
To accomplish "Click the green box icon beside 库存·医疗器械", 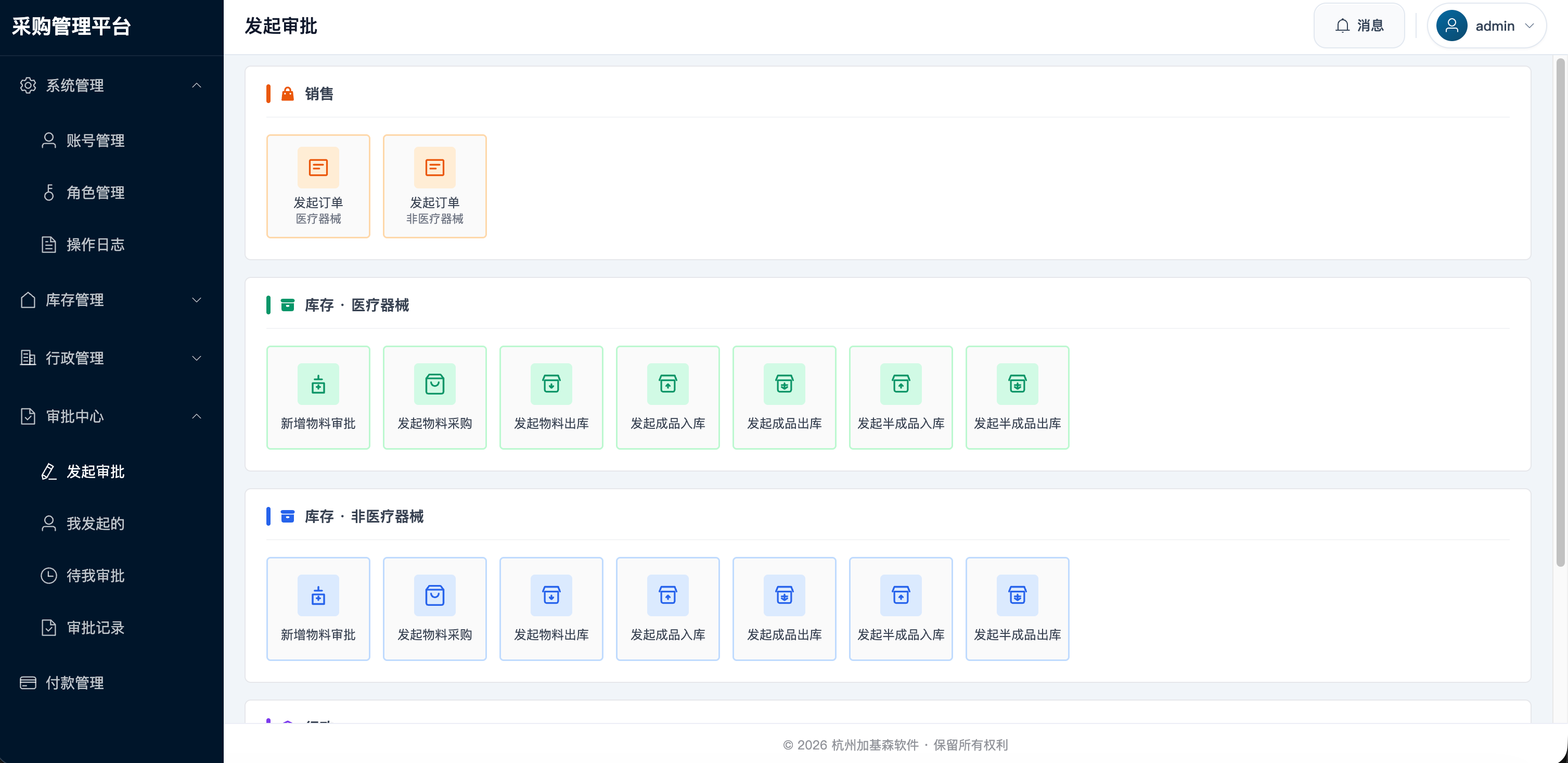I will point(287,305).
